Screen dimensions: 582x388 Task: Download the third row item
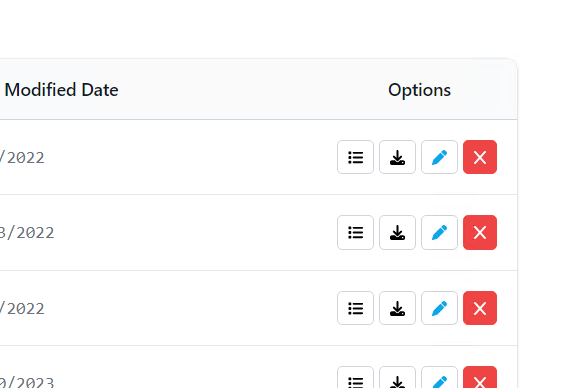397,308
